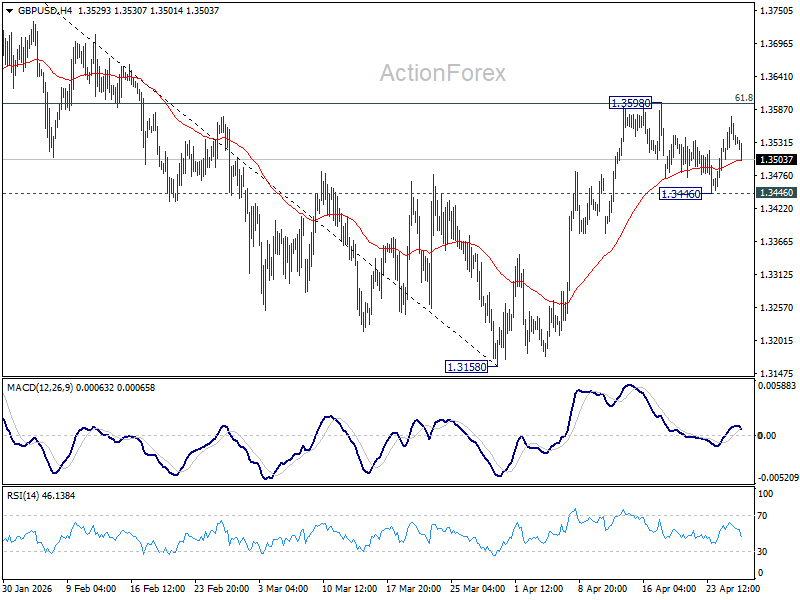Click the 1.34460 level tag on the price axis
Viewport: 800px width, 600px height.
pyautogui.click(x=776, y=192)
